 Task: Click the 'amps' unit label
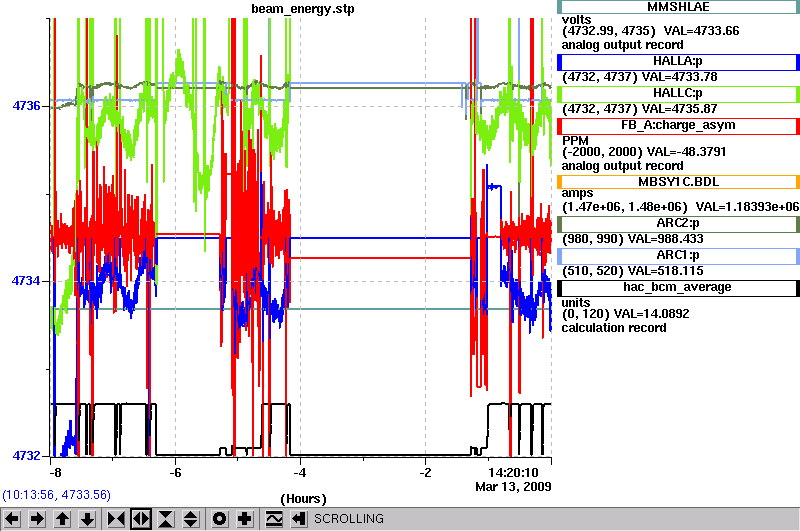[578, 193]
